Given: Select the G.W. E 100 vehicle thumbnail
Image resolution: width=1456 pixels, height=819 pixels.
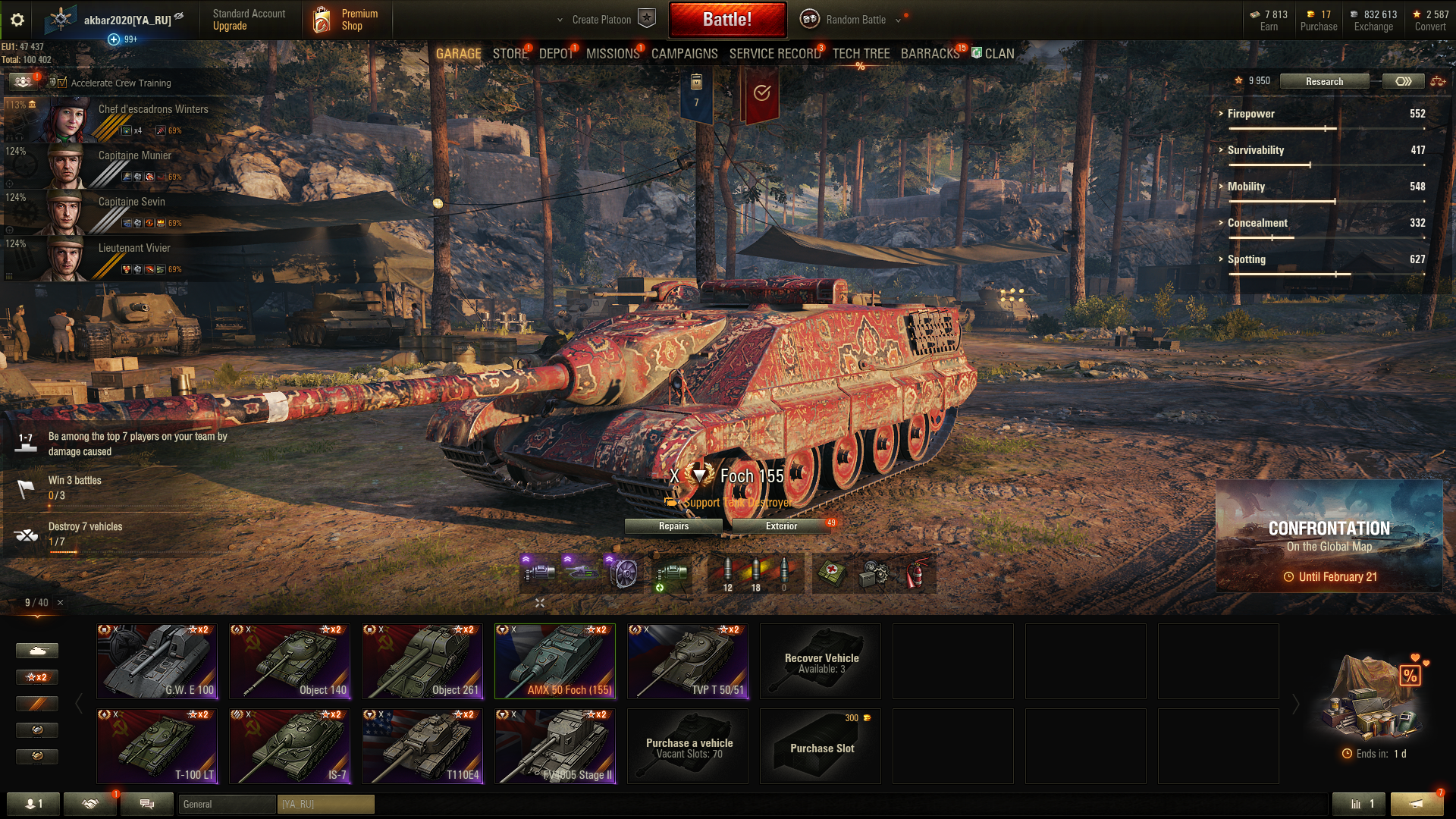Looking at the screenshot, I should point(157,661).
